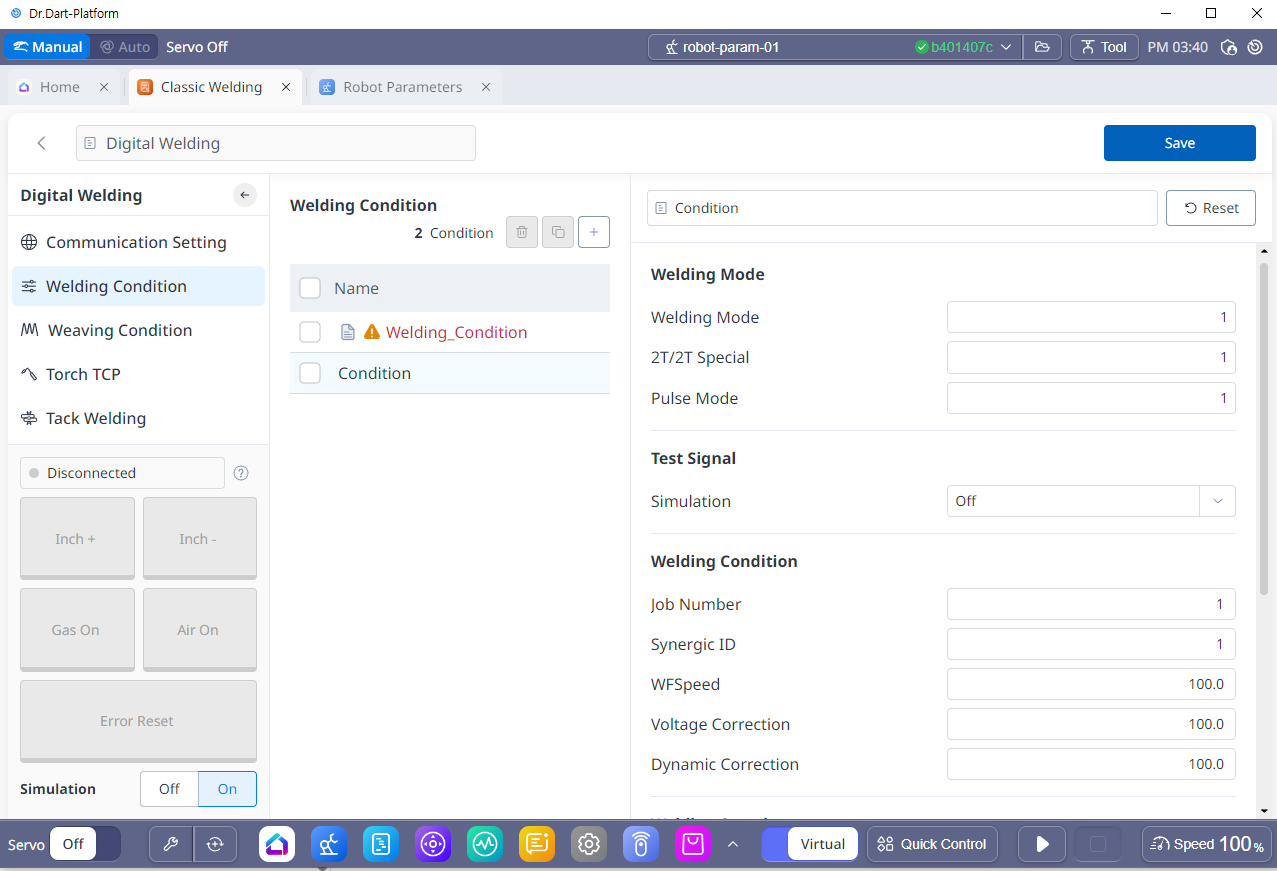Click the blue Save button

pyautogui.click(x=1179, y=143)
